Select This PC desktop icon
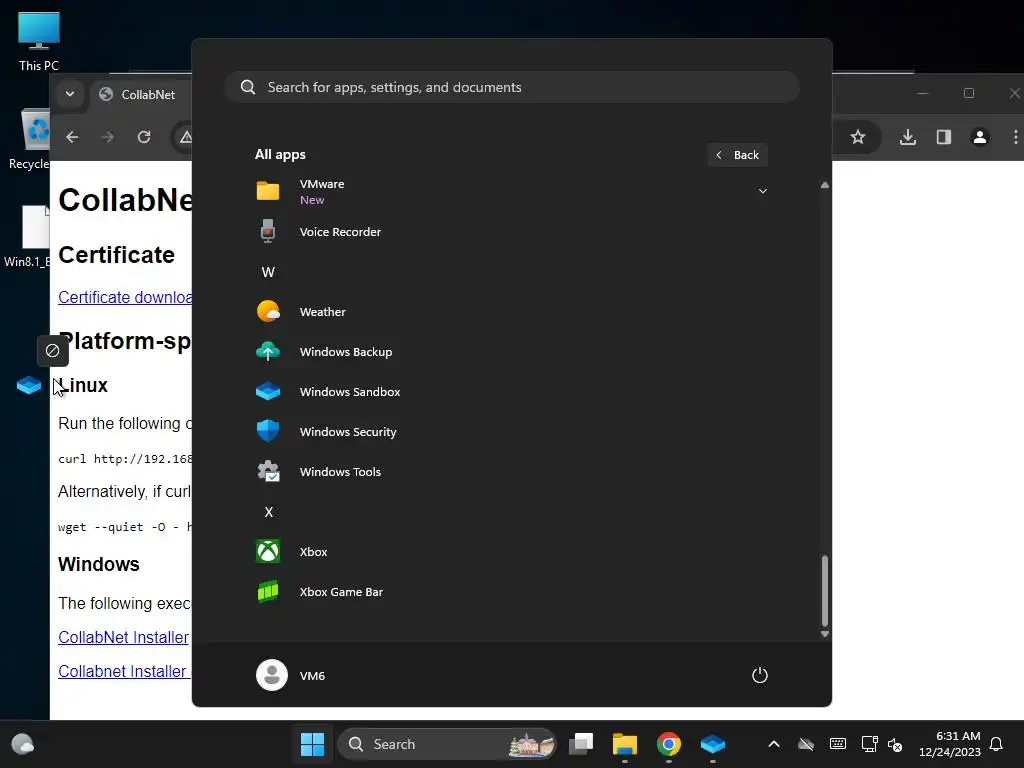Screen dimensions: 1024x768 [x=39, y=41]
